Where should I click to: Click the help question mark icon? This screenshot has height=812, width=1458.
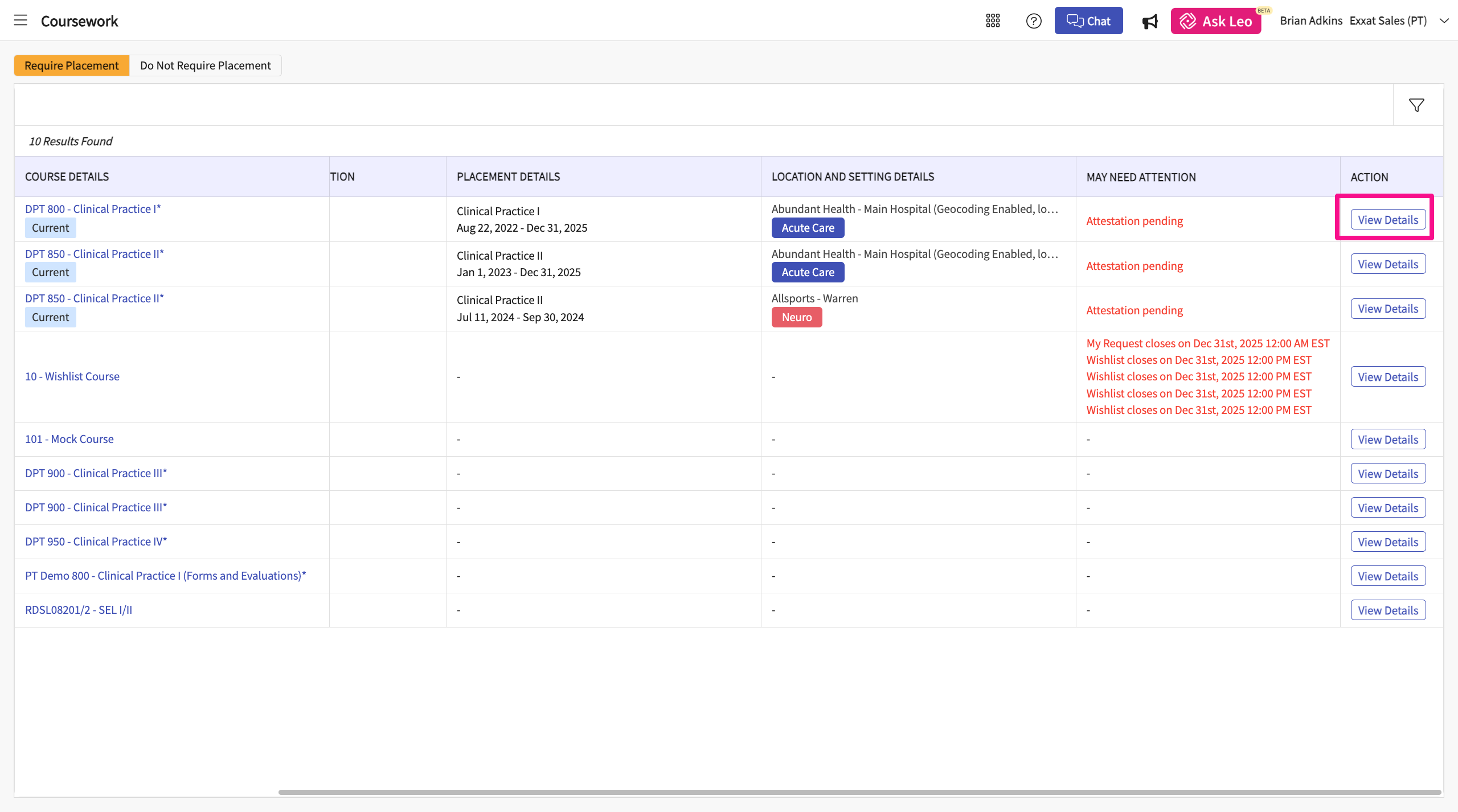click(1034, 21)
